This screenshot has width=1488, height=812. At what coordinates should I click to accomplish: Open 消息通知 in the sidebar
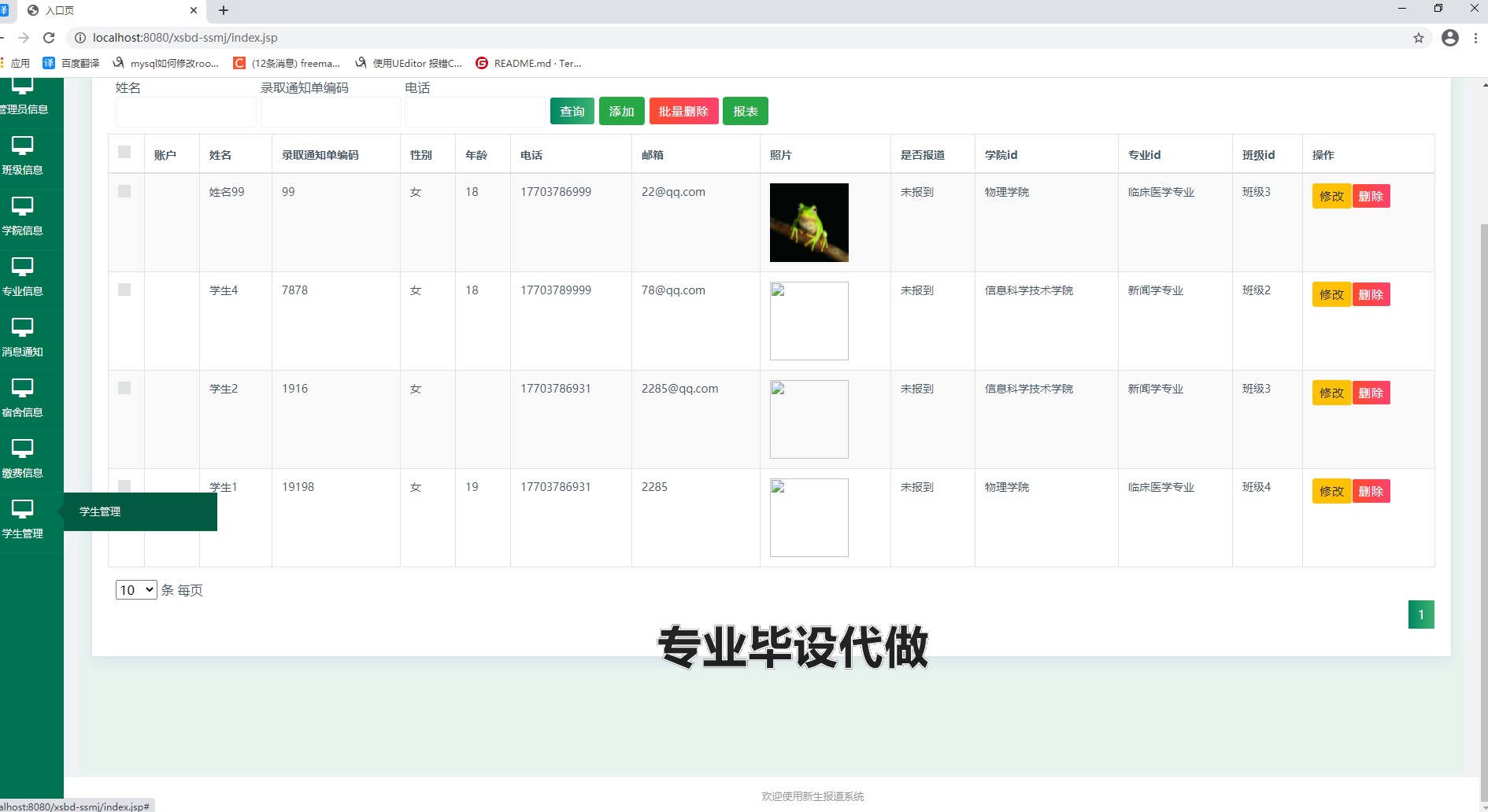coord(22,338)
